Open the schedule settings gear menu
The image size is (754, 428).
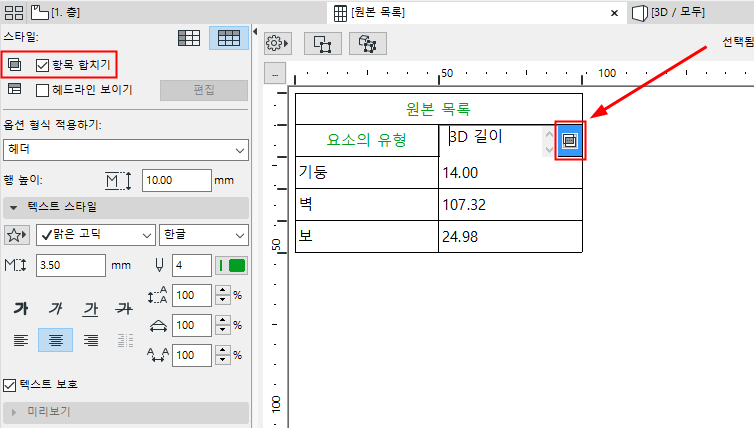coord(277,44)
